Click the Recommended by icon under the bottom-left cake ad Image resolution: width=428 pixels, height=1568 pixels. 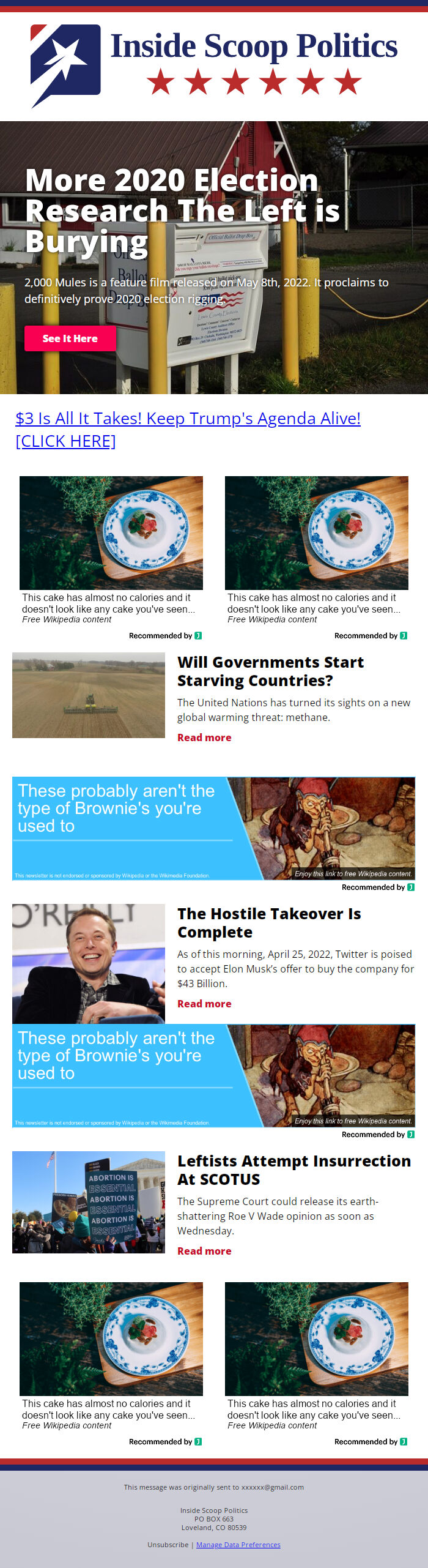(198, 1442)
